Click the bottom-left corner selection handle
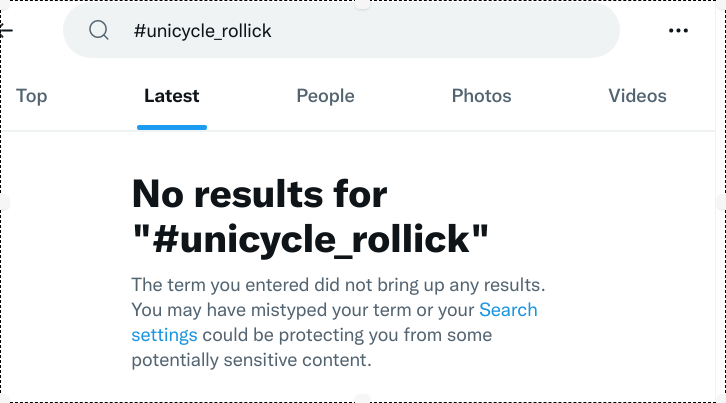 click(x=4, y=399)
